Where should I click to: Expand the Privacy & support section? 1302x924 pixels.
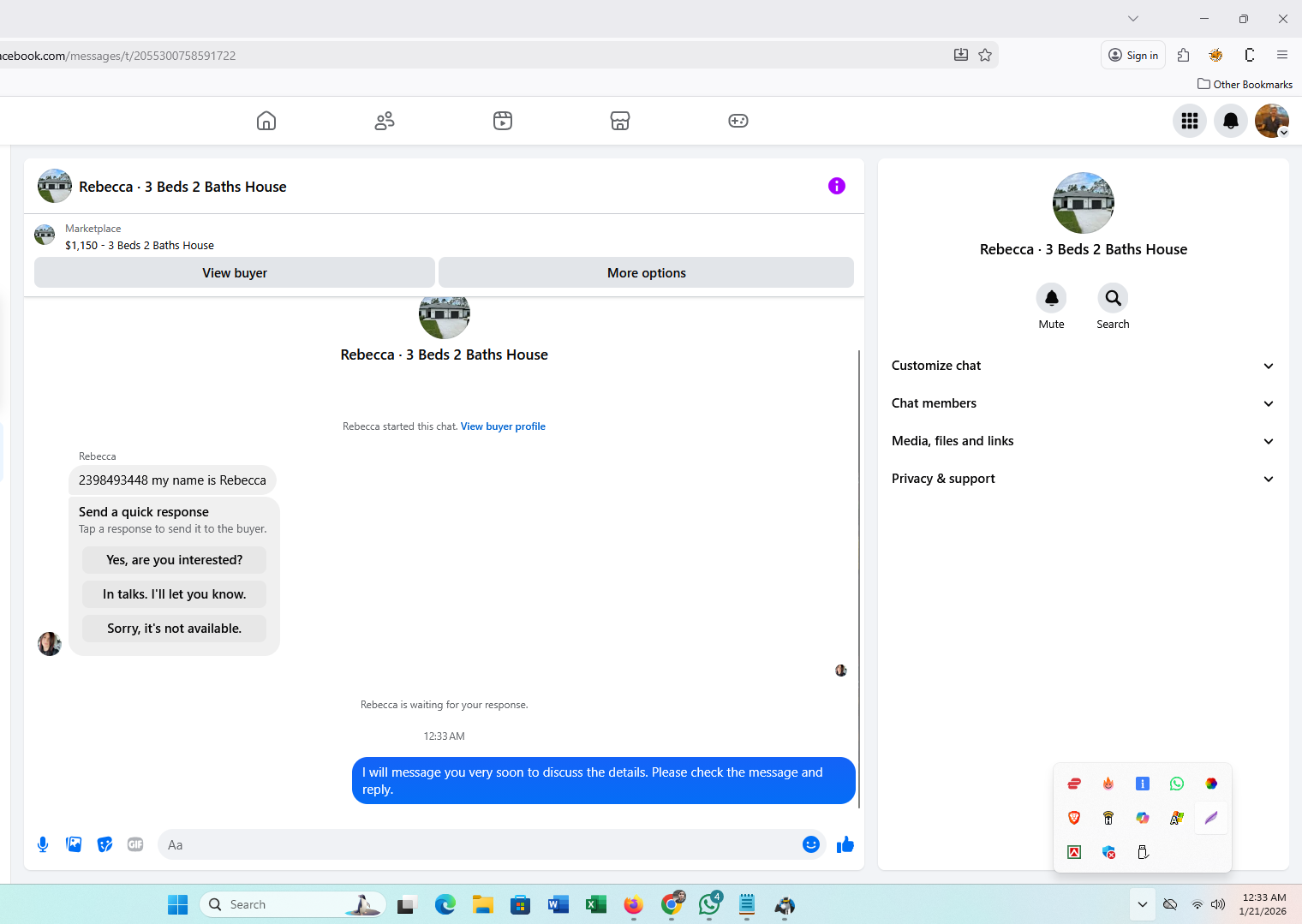click(x=1084, y=479)
